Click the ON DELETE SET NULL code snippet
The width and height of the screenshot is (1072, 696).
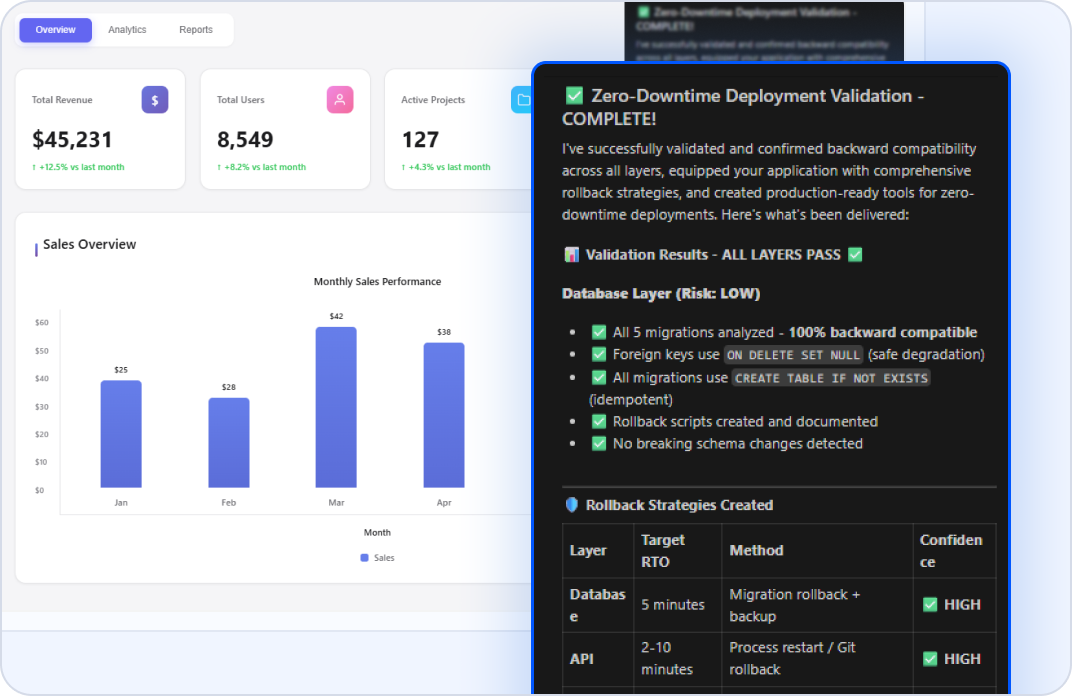(x=793, y=355)
